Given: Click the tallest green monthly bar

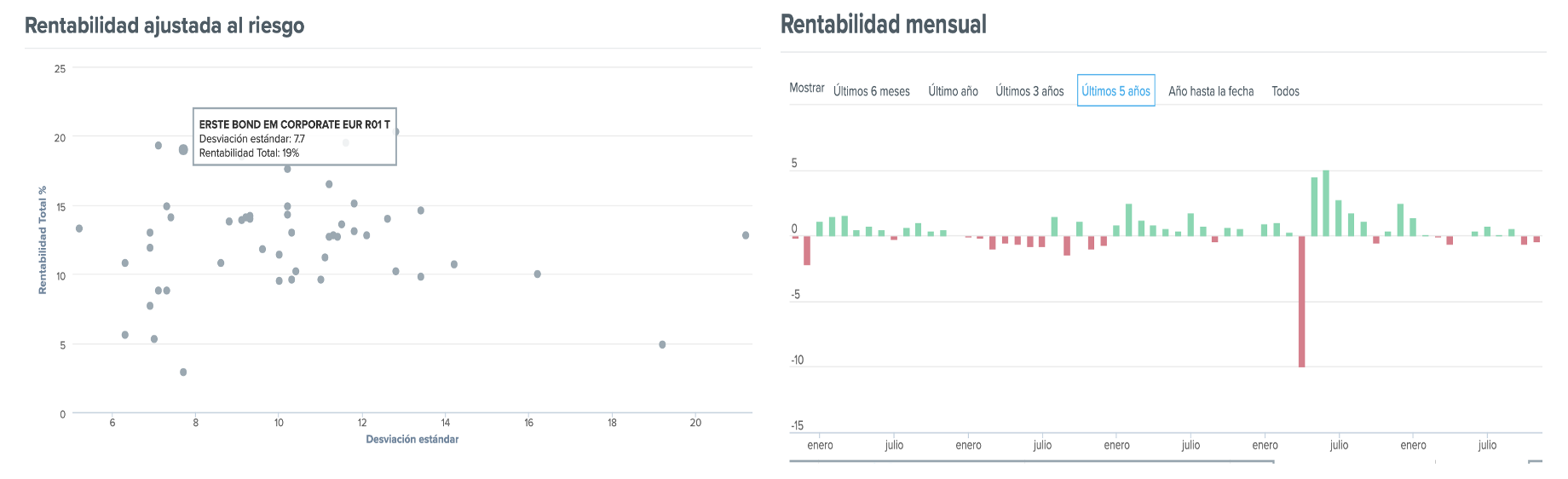Looking at the screenshot, I should click(x=1326, y=204).
